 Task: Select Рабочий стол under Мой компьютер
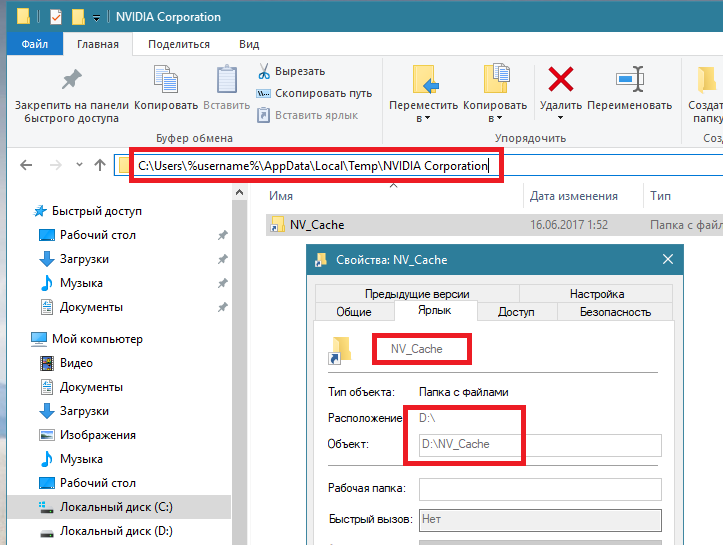98,483
